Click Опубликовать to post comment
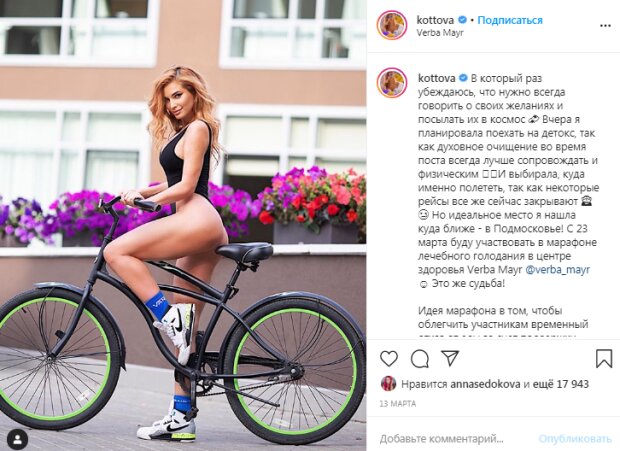 click(575, 439)
